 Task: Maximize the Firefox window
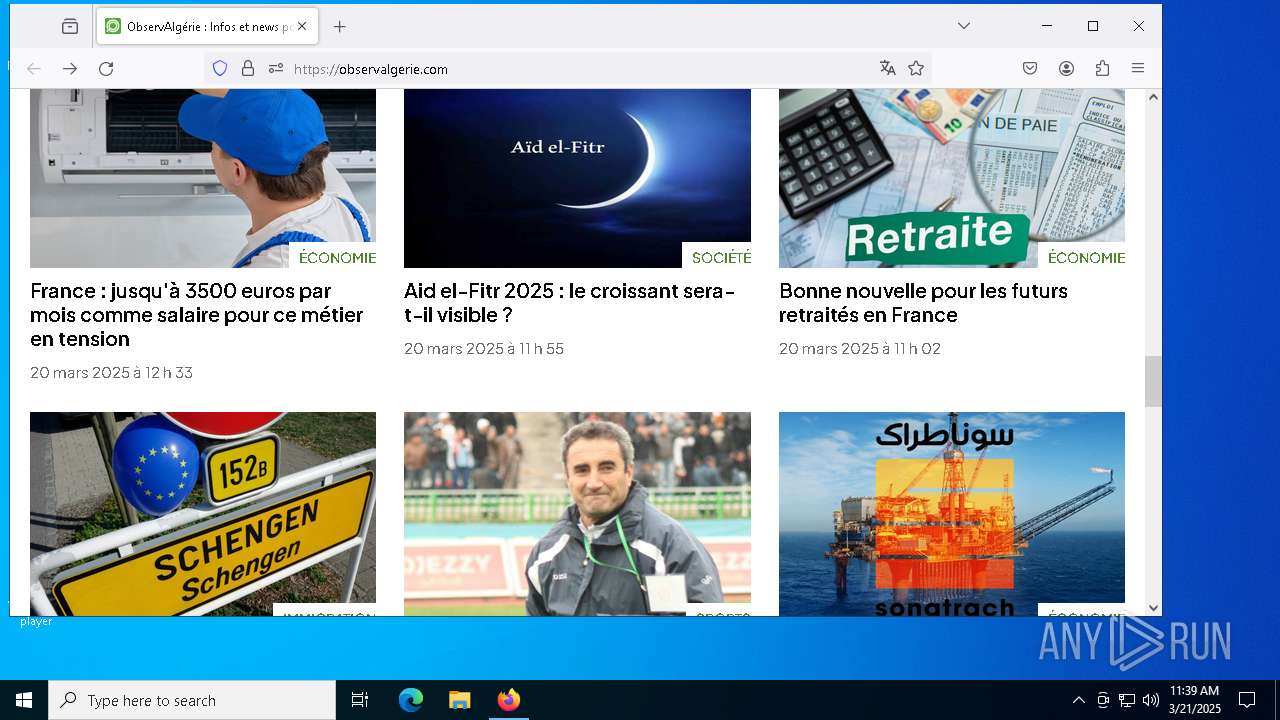click(1093, 26)
